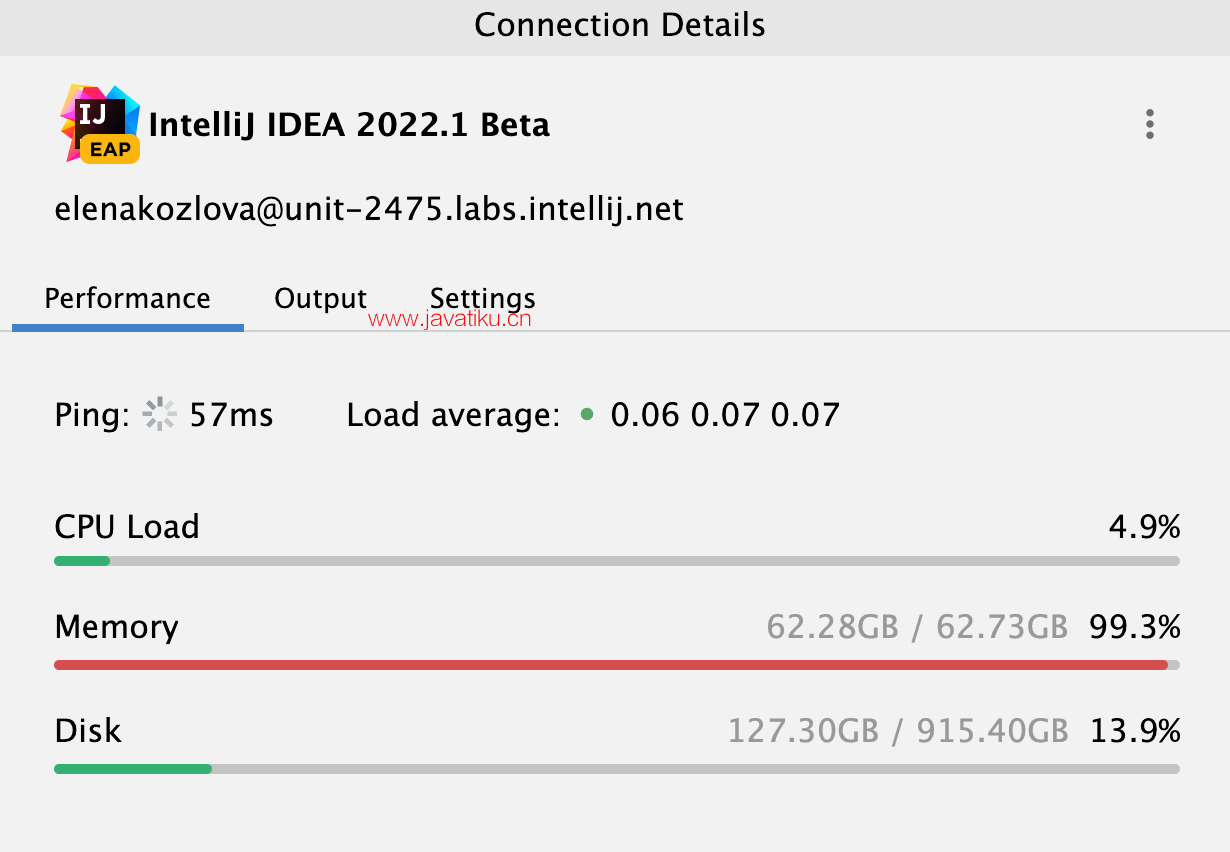Click the IntelliJ IDEA EAP logo icon
Image resolution: width=1230 pixels, height=852 pixels.
point(99,123)
